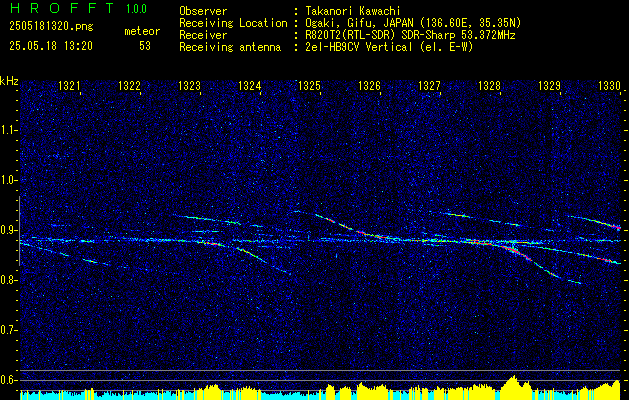Click the 0.6 kHz frequency label
This screenshot has width=629, height=400.
tap(7, 380)
